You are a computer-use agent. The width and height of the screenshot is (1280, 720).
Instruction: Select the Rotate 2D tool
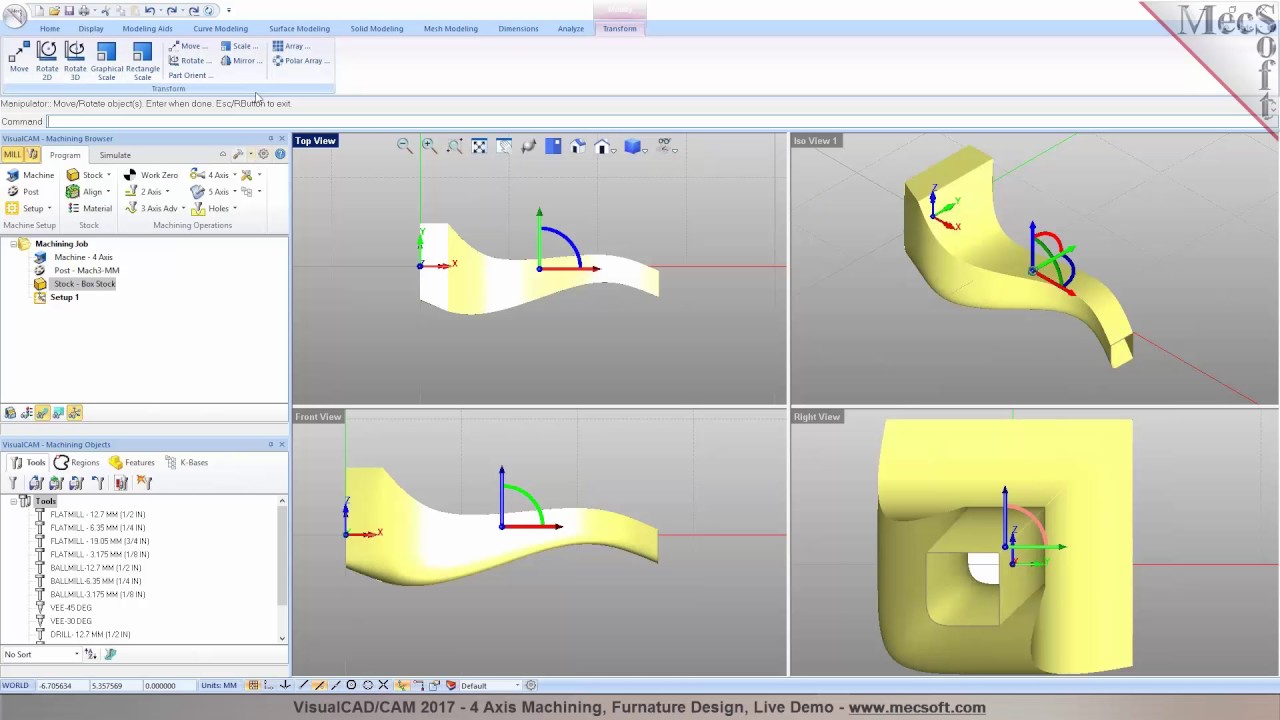pos(47,60)
